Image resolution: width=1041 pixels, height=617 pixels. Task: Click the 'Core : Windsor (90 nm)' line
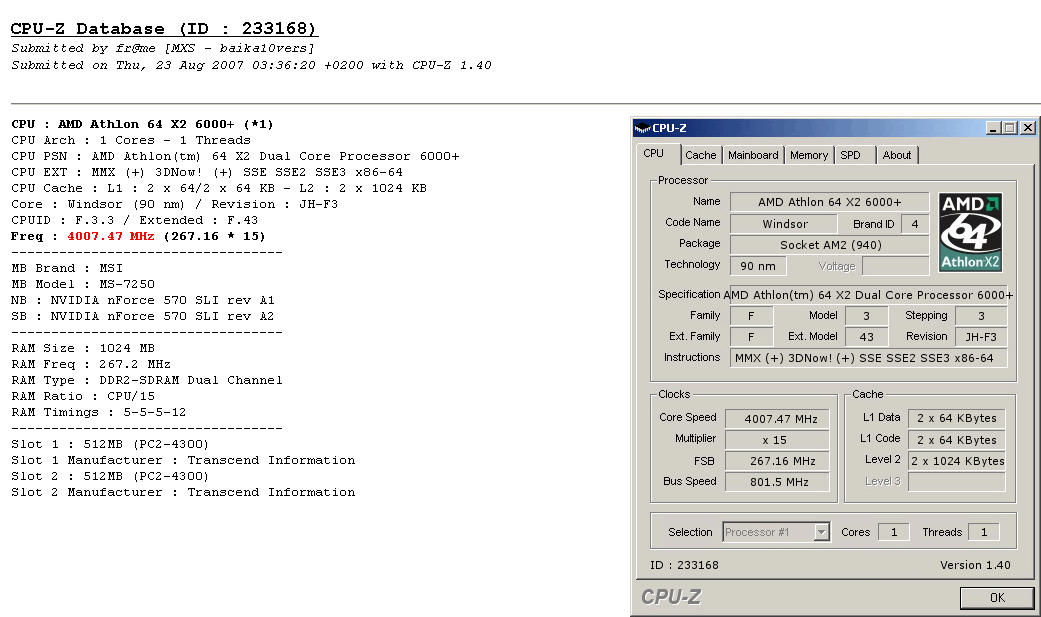pyautogui.click(x=175, y=205)
